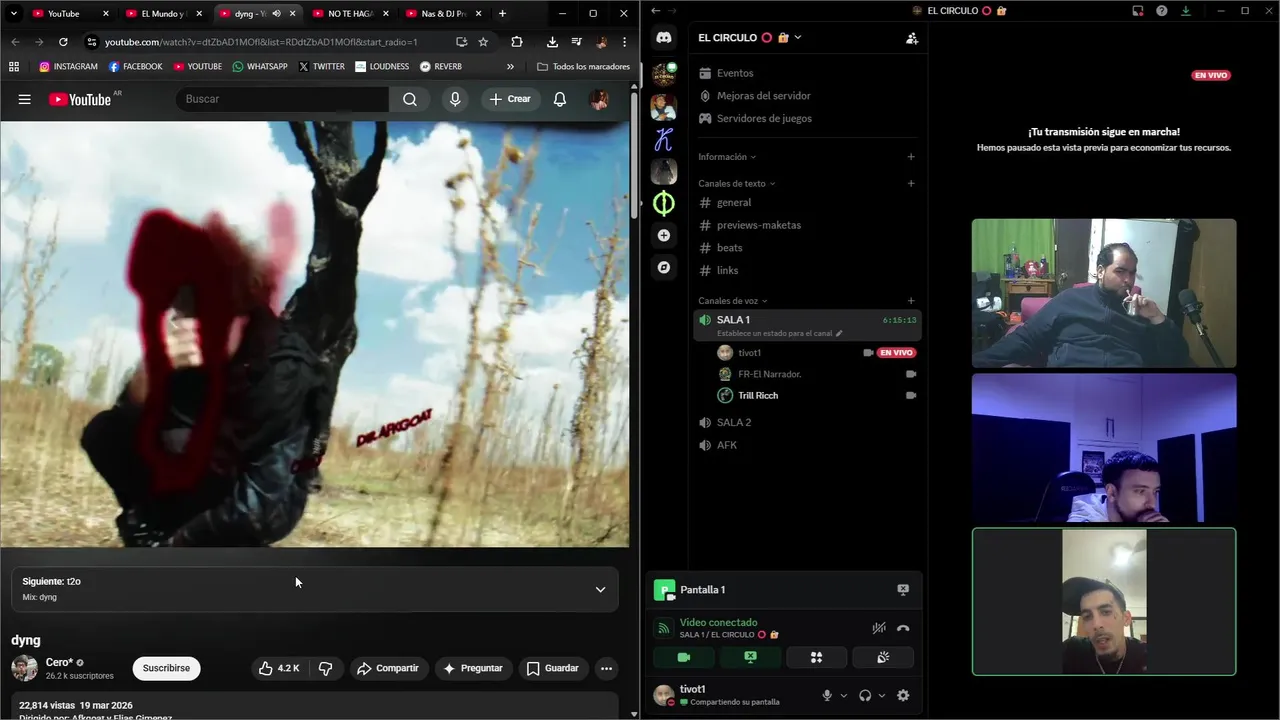Mute the dyng tab audio

coord(276,14)
